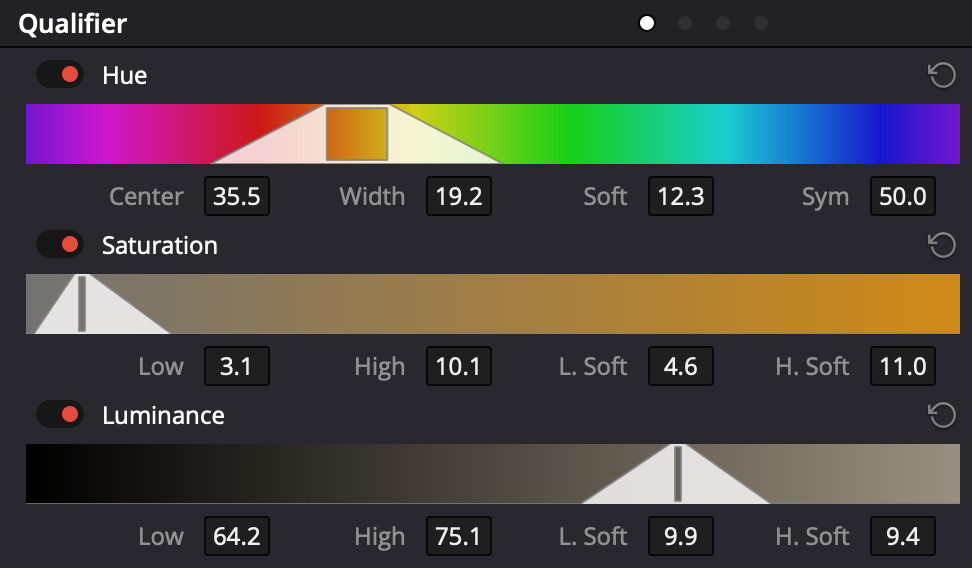This screenshot has width=972, height=568.
Task: Click the Luminance High value 75.1
Action: [459, 536]
